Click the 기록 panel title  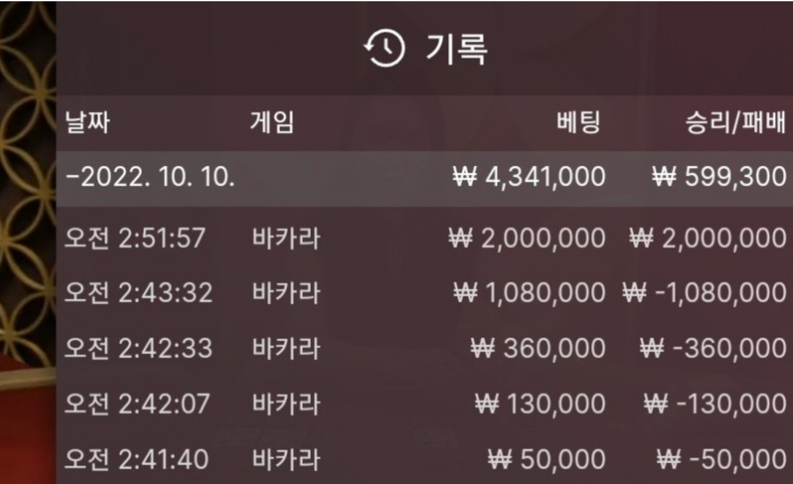coord(456,49)
